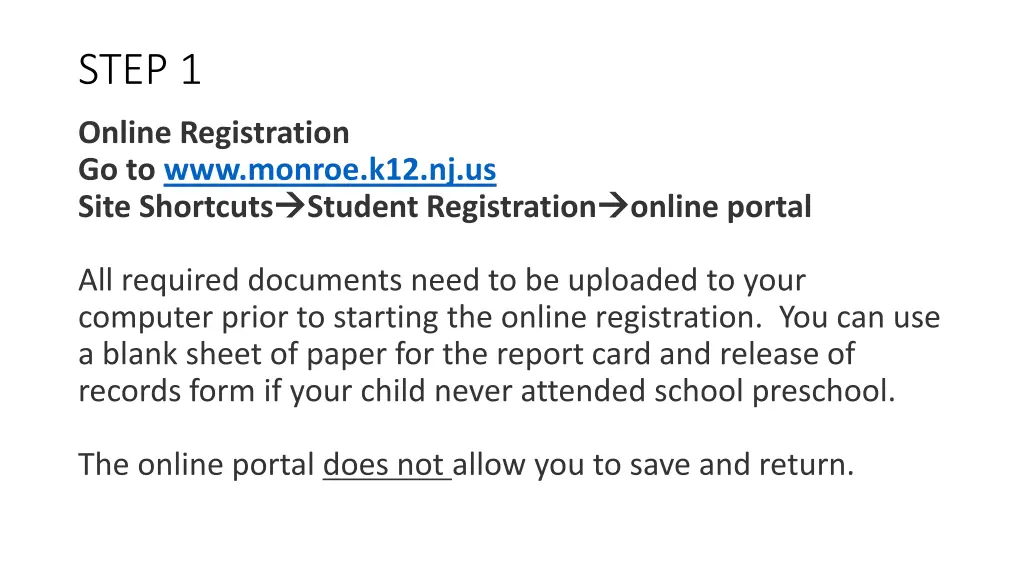Click the word 'preschool' in paragraph
1024x576 pixels.
(823, 392)
